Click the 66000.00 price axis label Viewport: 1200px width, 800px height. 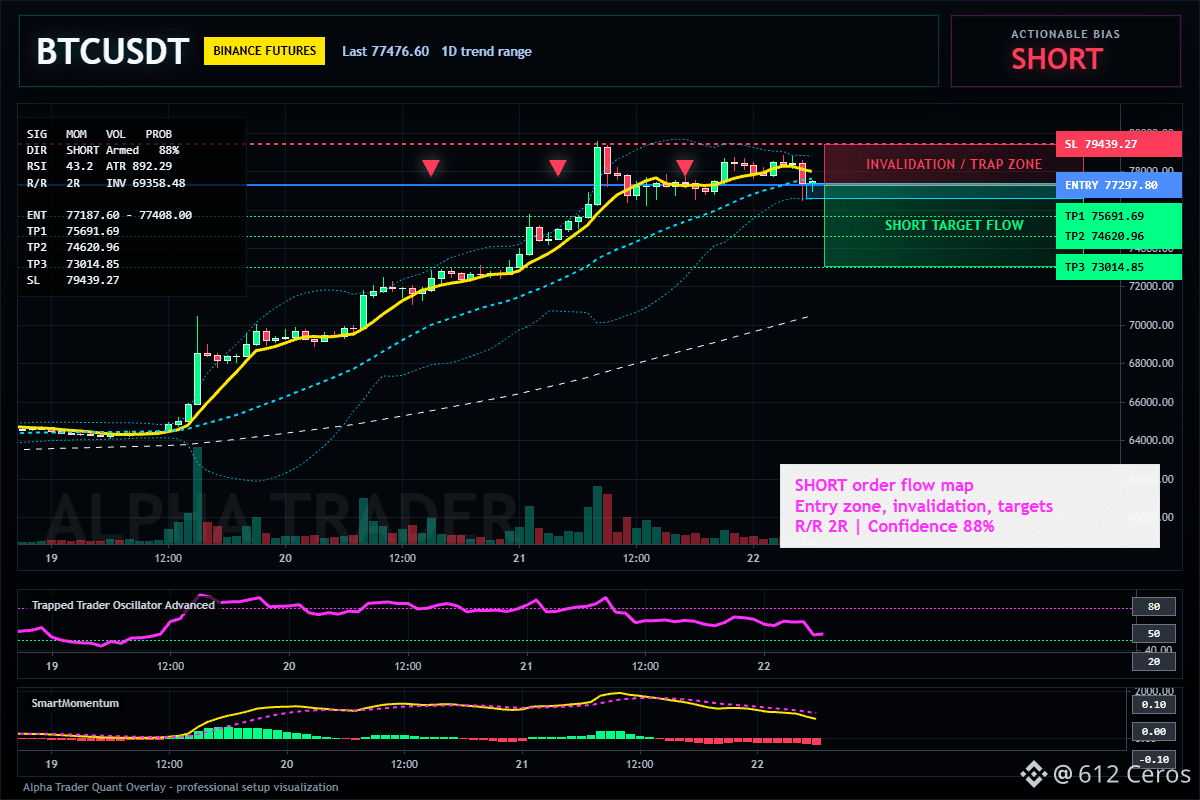1151,402
